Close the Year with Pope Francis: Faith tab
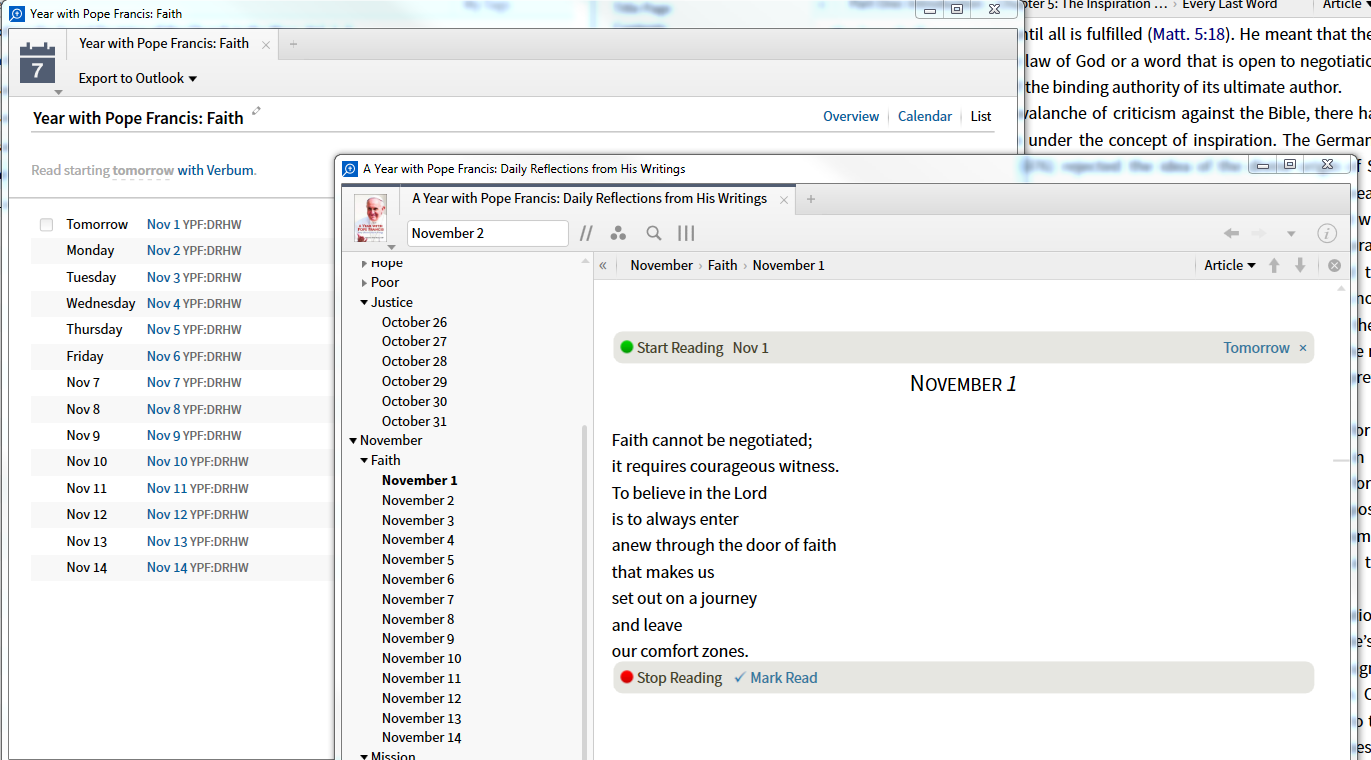Image resolution: width=1371 pixels, height=760 pixels. [266, 44]
